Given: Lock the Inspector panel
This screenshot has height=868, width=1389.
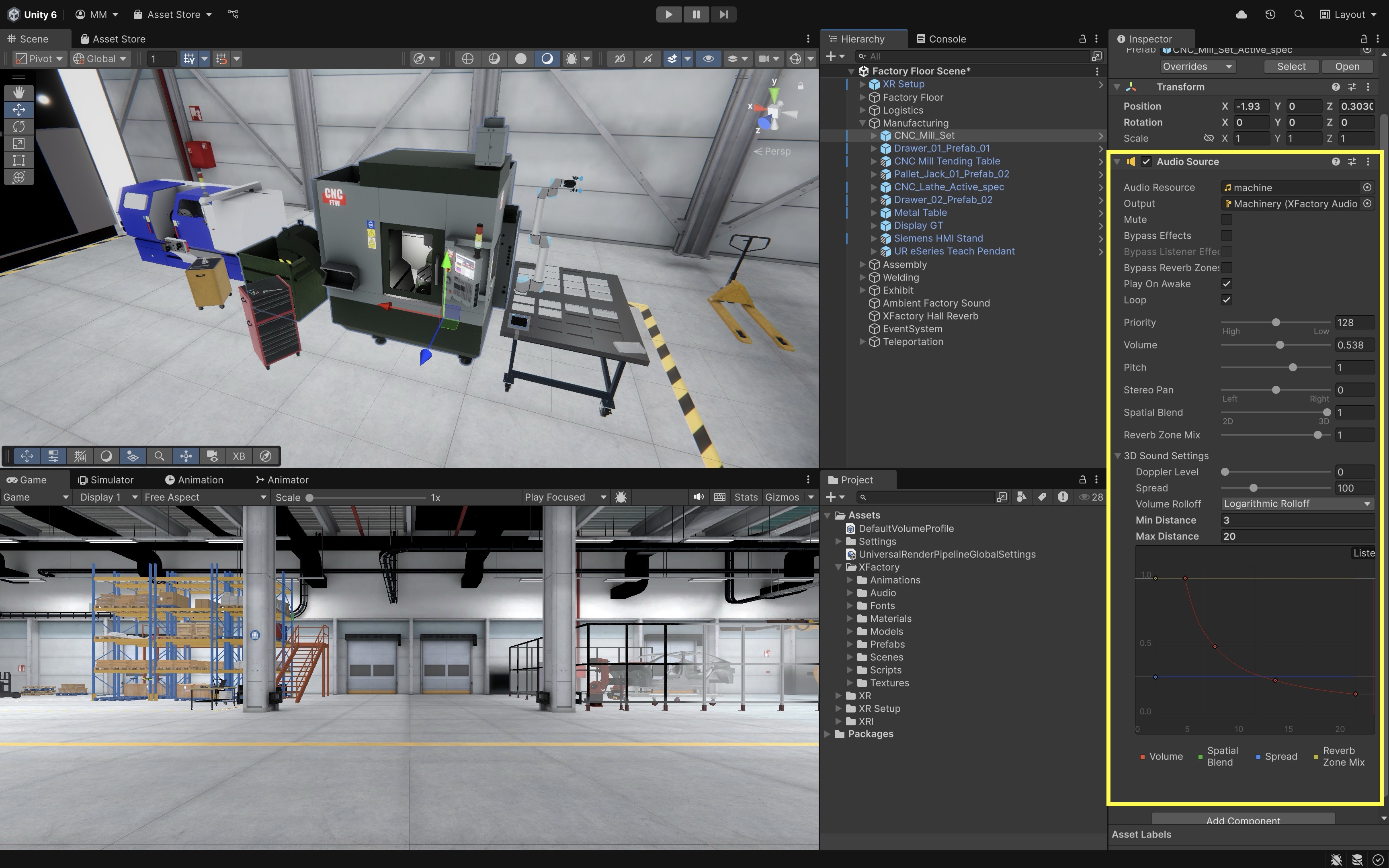Looking at the screenshot, I should [1363, 39].
